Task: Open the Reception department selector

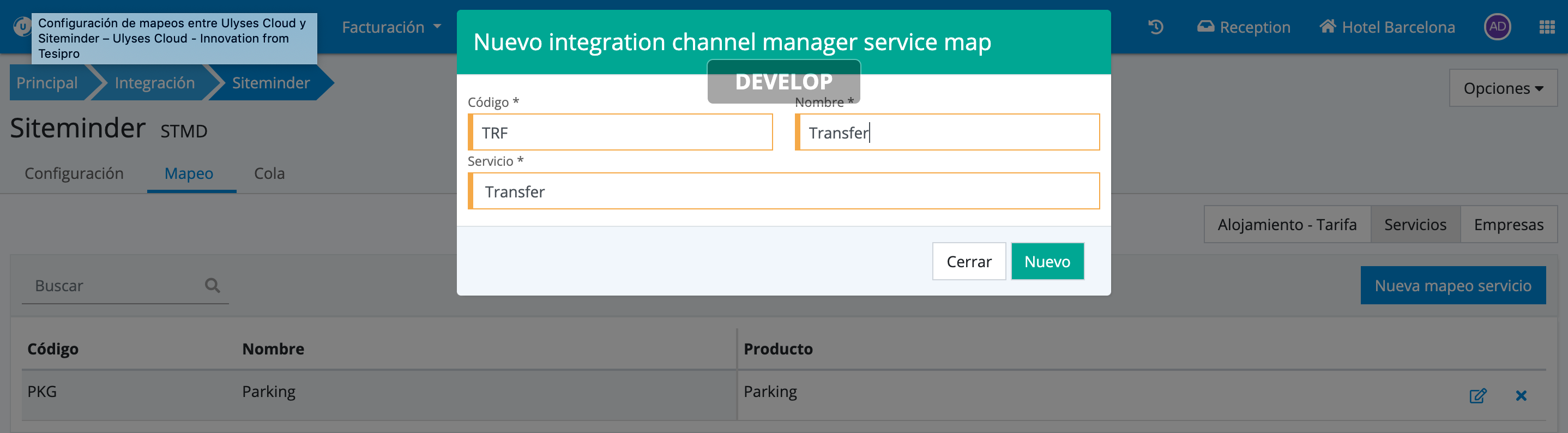Action: (1244, 27)
